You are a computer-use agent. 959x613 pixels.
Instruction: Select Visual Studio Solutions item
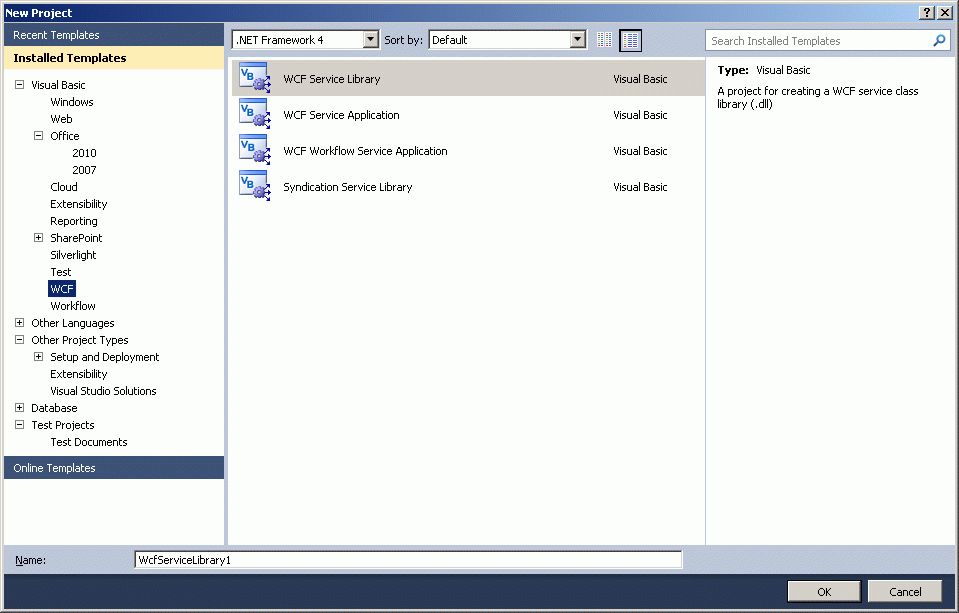(x=103, y=392)
